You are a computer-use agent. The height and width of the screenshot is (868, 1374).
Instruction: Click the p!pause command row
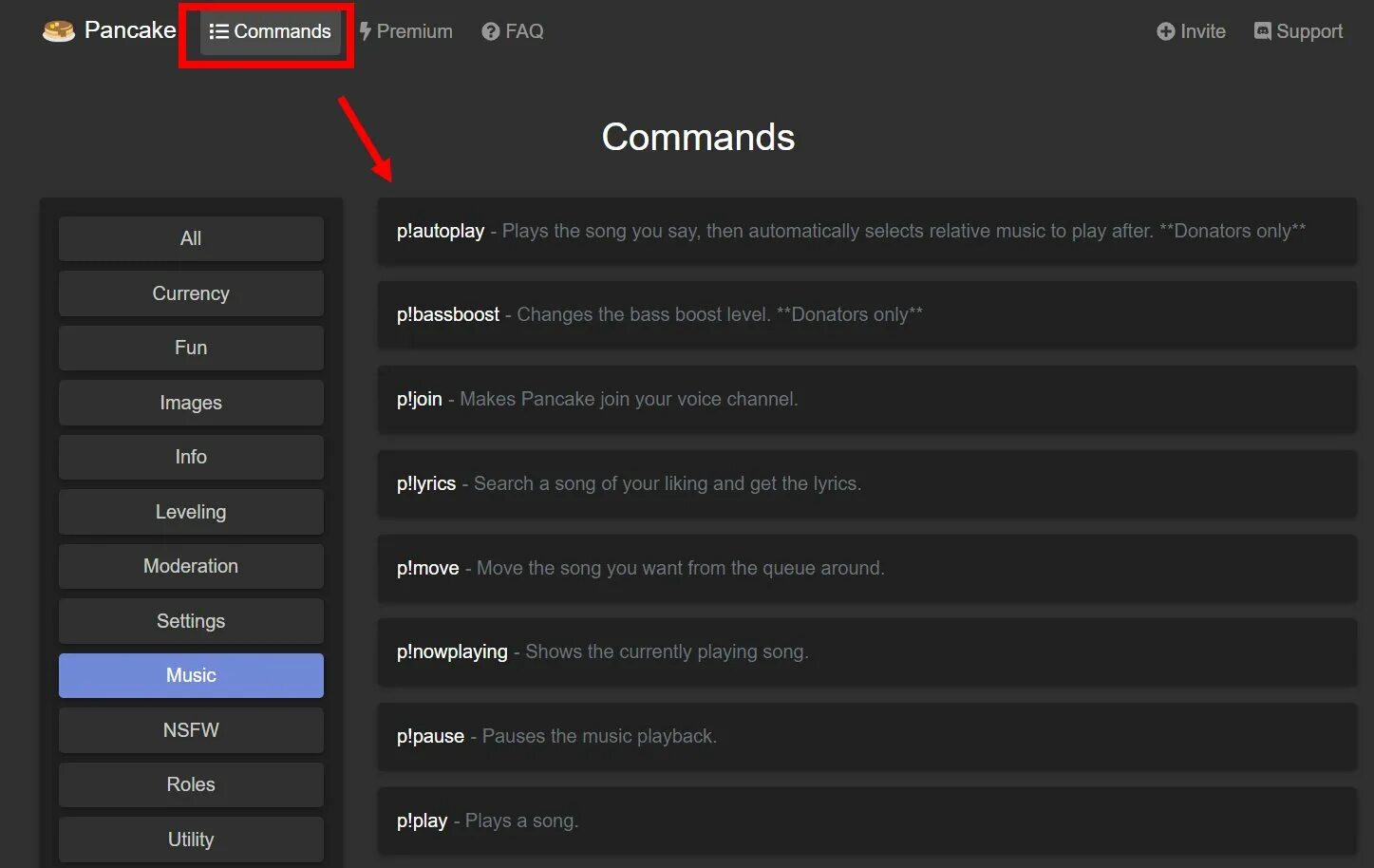pos(867,736)
